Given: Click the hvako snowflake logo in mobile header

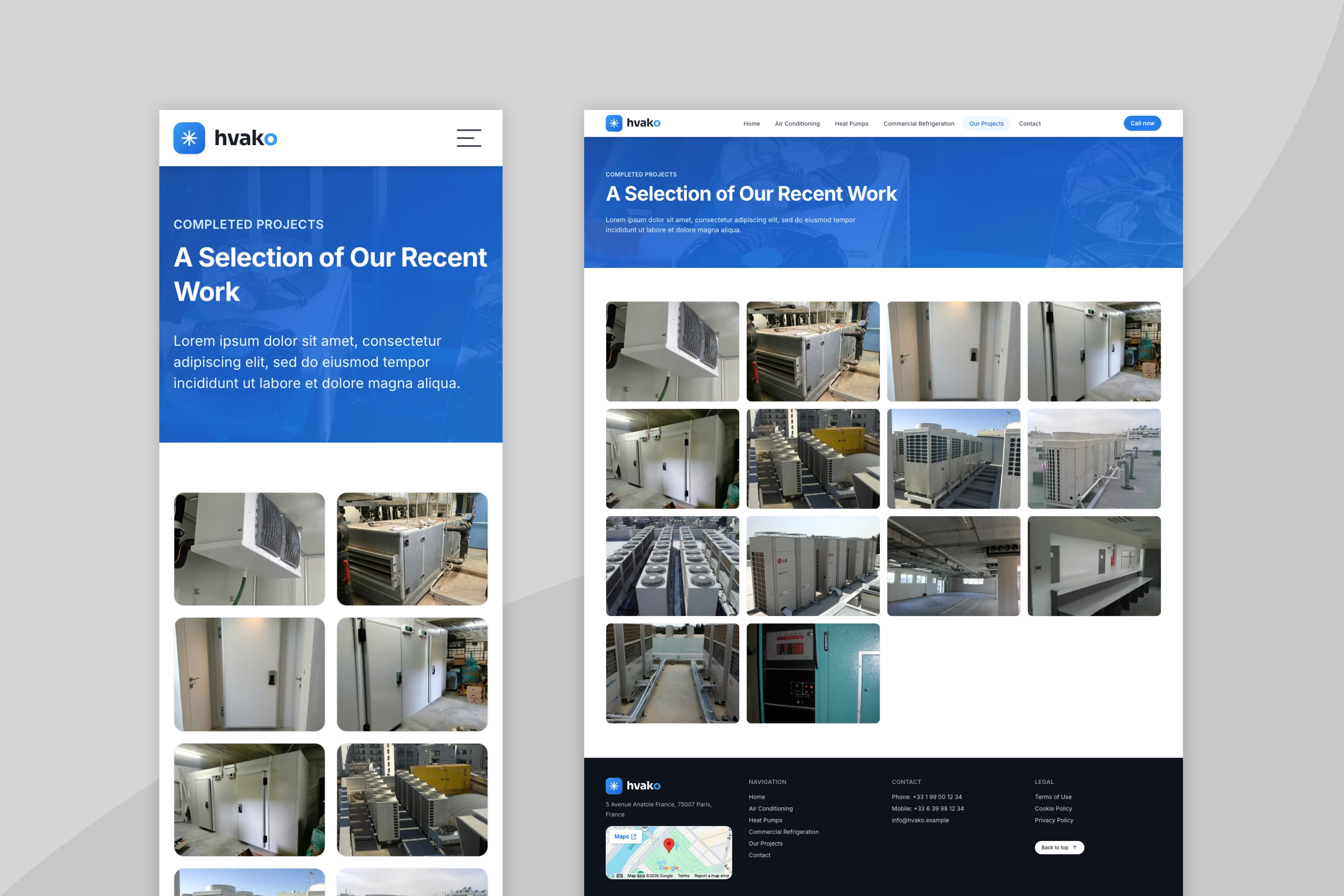Looking at the screenshot, I should [189, 138].
